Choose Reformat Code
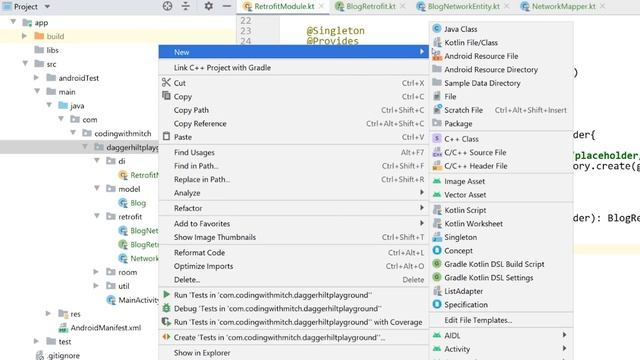 [x=293, y=253]
